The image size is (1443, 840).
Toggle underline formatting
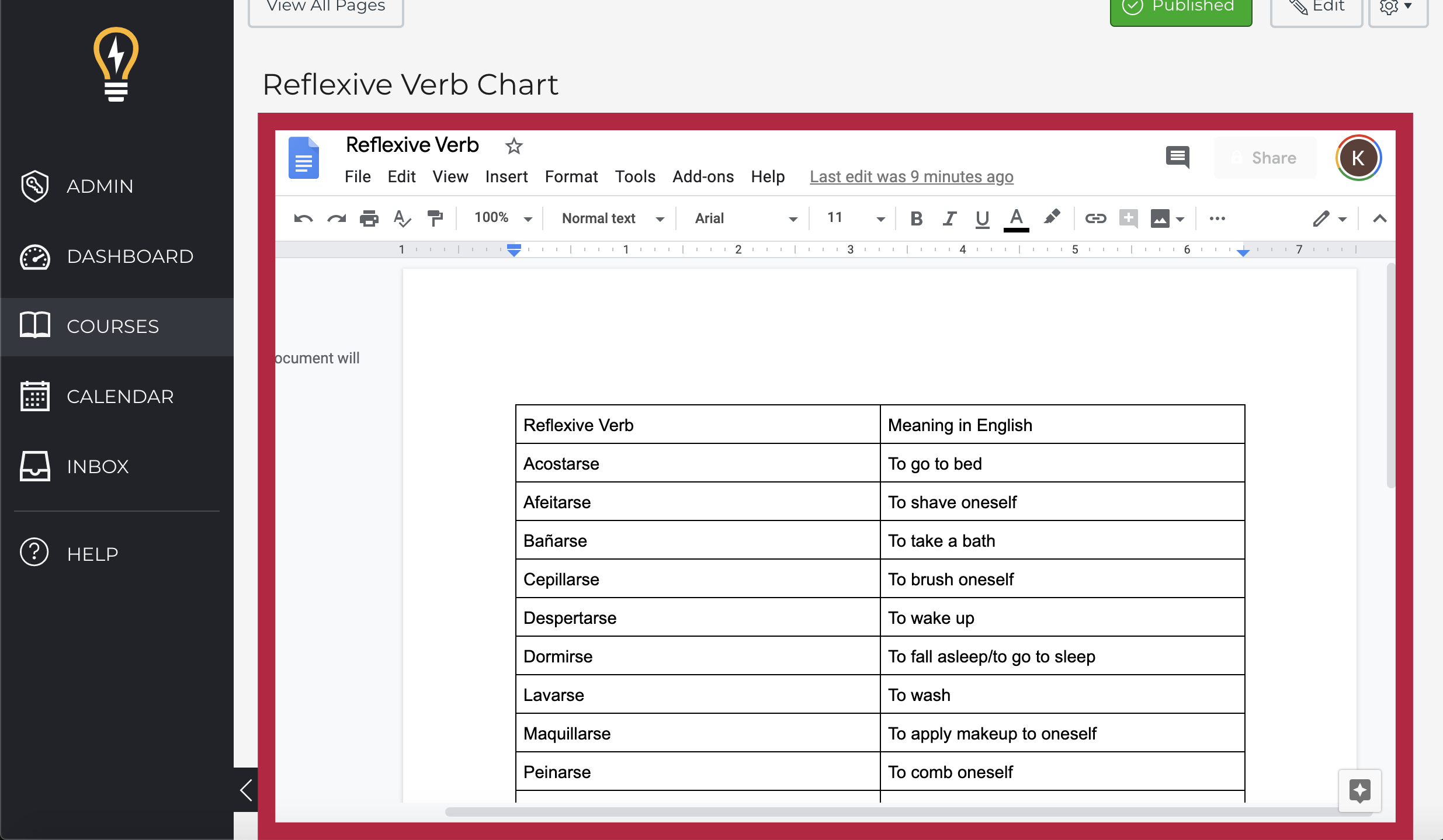(x=982, y=219)
